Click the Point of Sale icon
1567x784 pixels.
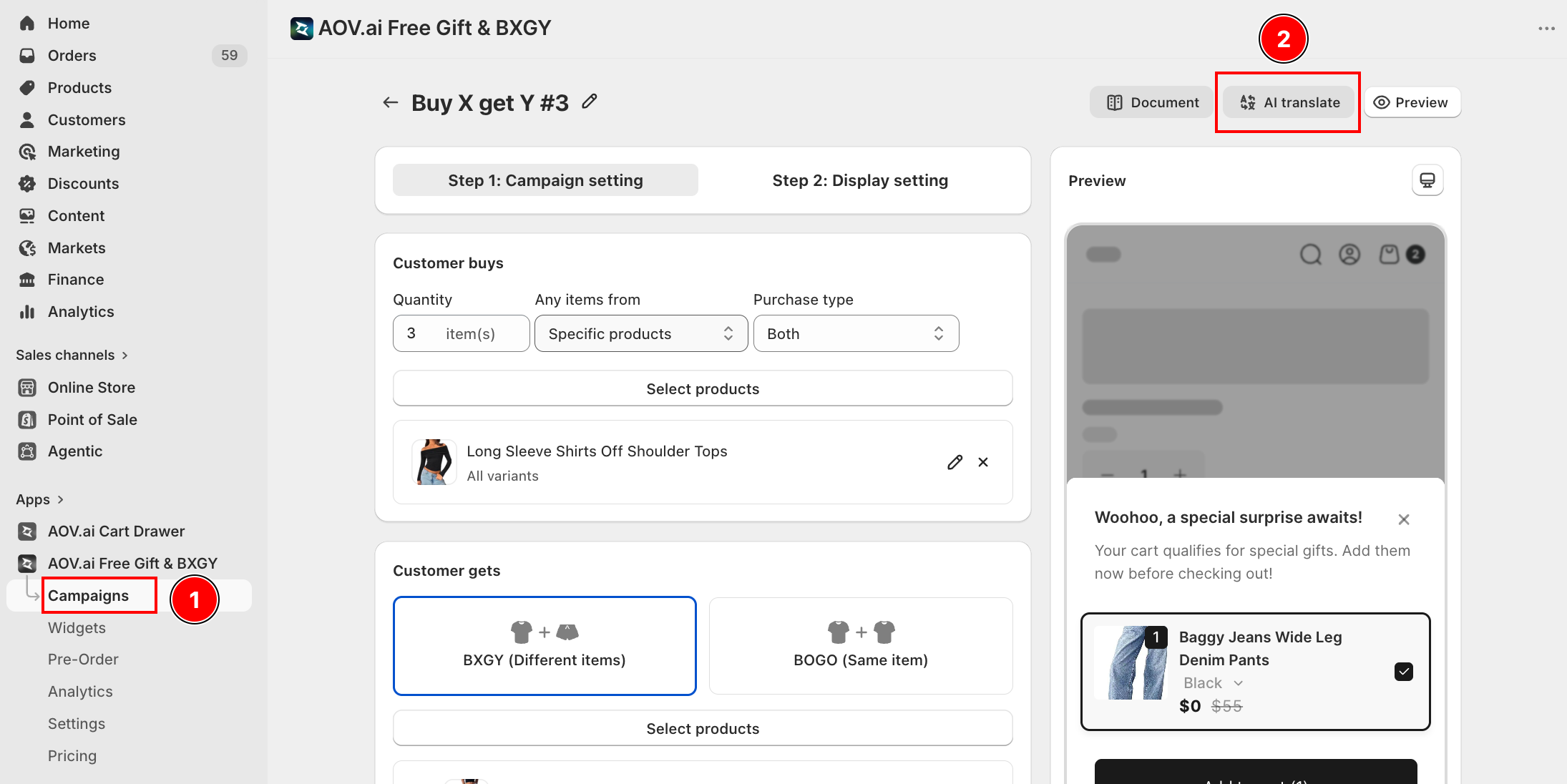coord(27,419)
